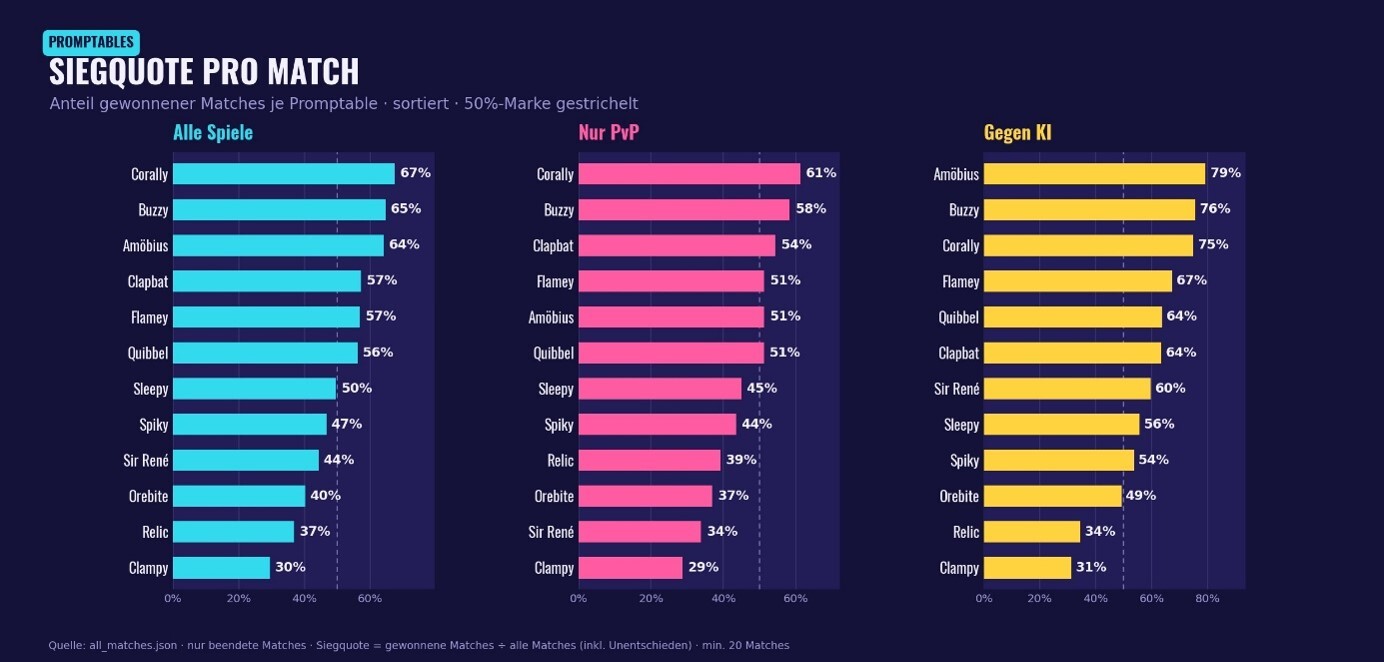1384x662 pixels.
Task: Click the Sleepy label in Alle Spiele
Action: [x=151, y=389]
